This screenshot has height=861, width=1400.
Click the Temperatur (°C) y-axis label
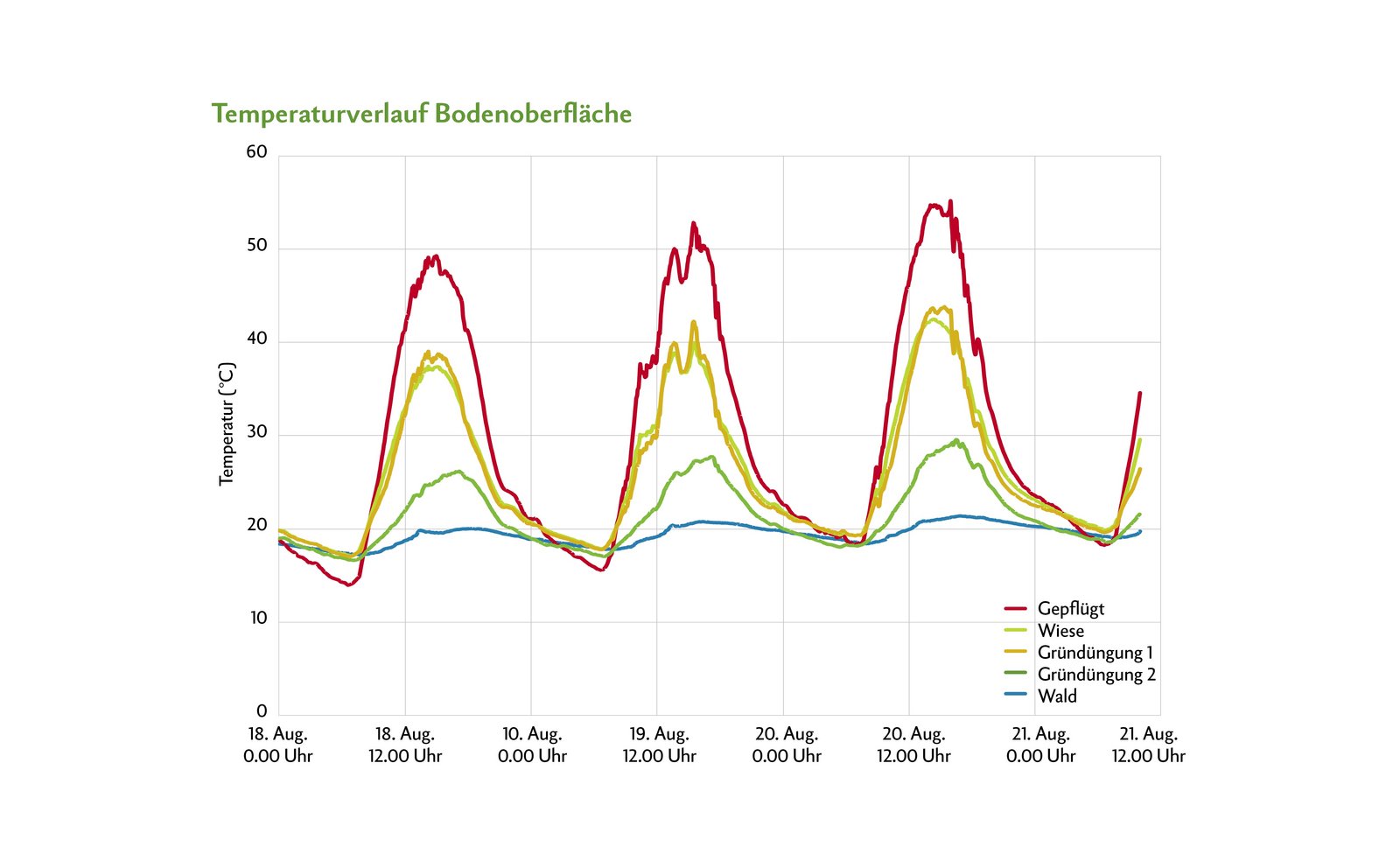(227, 423)
